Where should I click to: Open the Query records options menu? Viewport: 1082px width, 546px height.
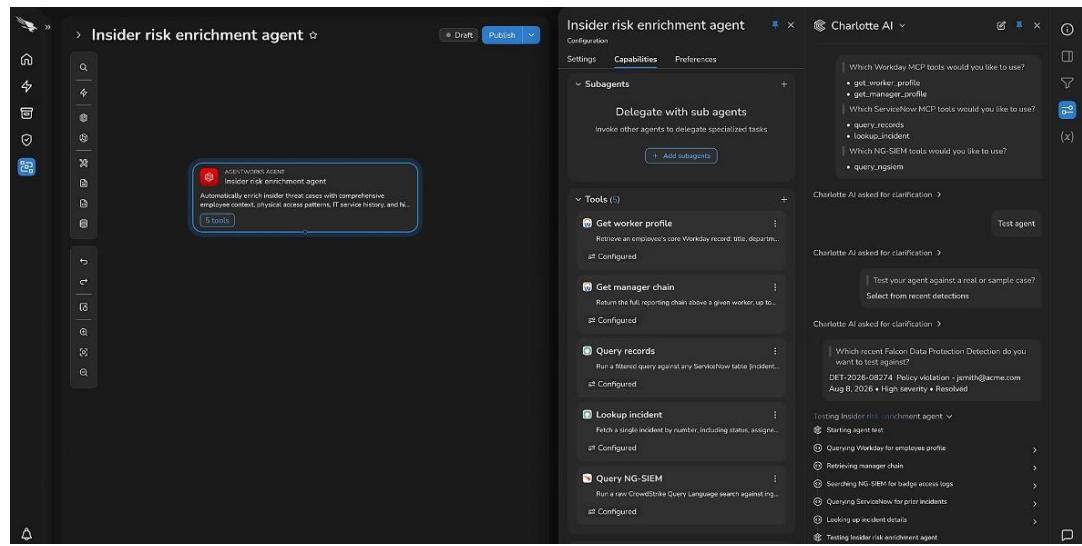pos(775,351)
